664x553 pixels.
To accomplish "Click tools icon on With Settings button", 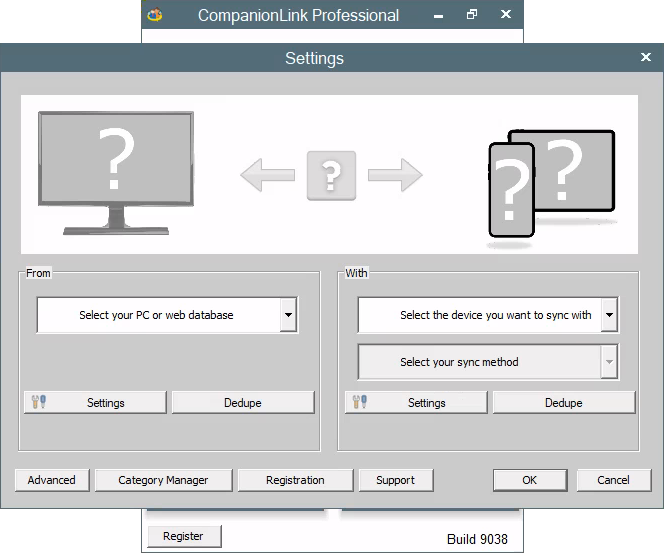I will (360, 401).
